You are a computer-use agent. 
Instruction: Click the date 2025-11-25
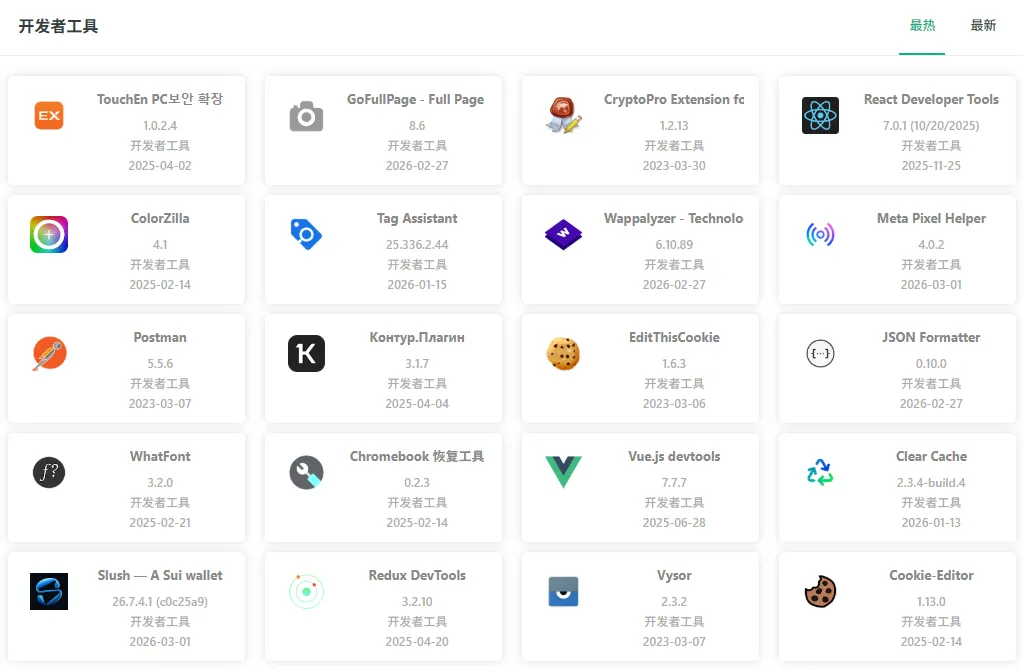(931, 166)
